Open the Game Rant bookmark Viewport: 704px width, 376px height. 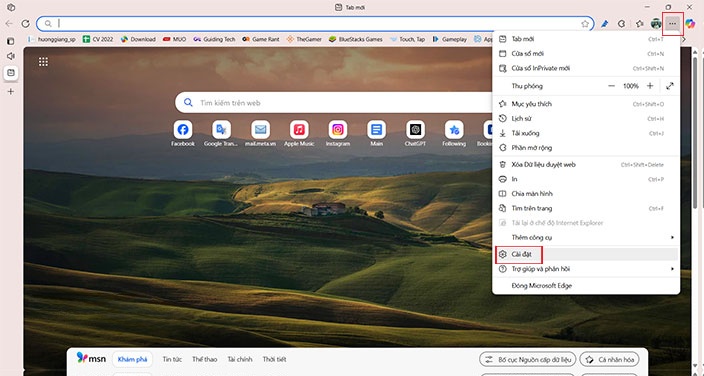click(261, 40)
